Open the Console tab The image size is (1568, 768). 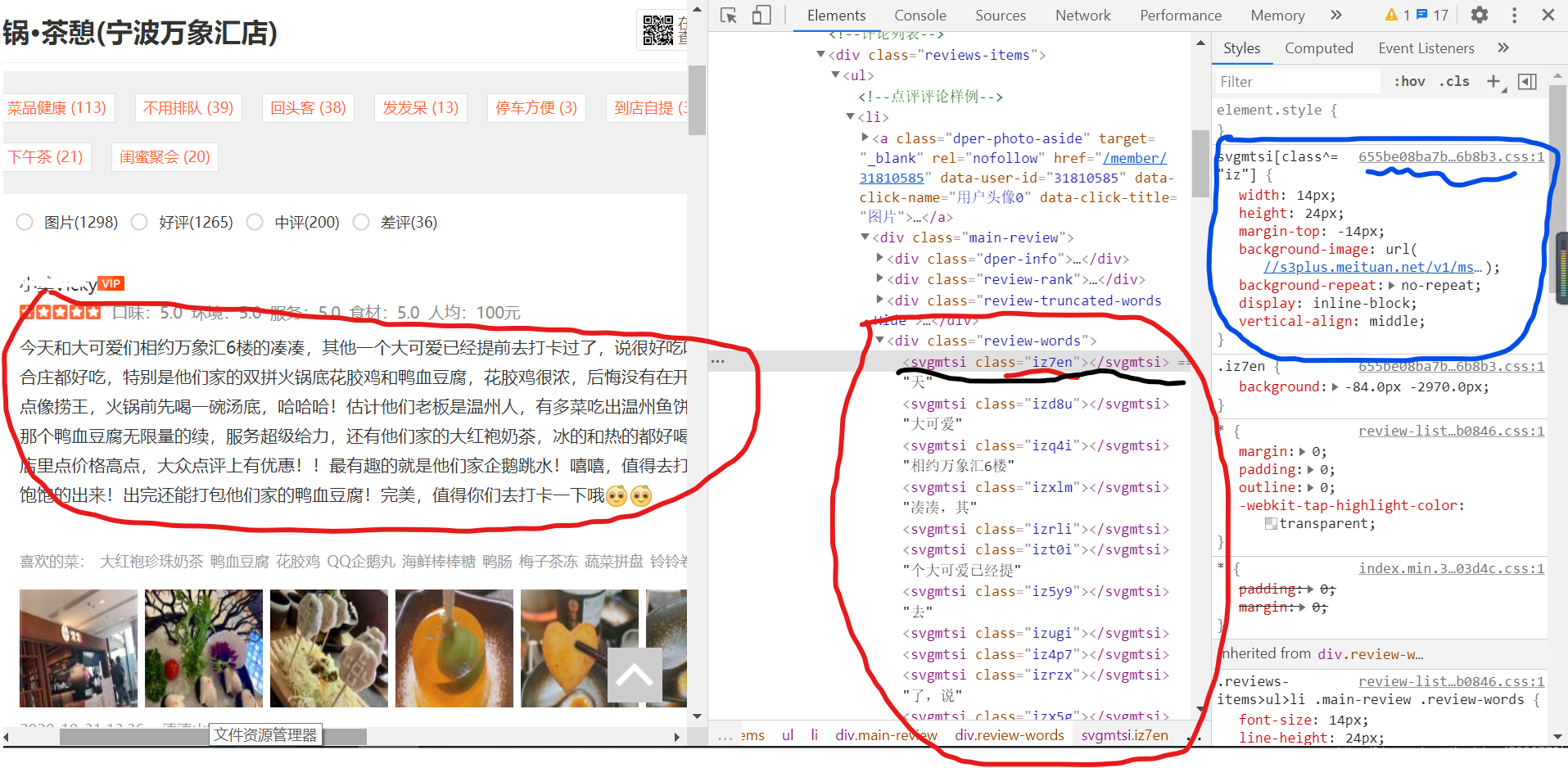(920, 15)
